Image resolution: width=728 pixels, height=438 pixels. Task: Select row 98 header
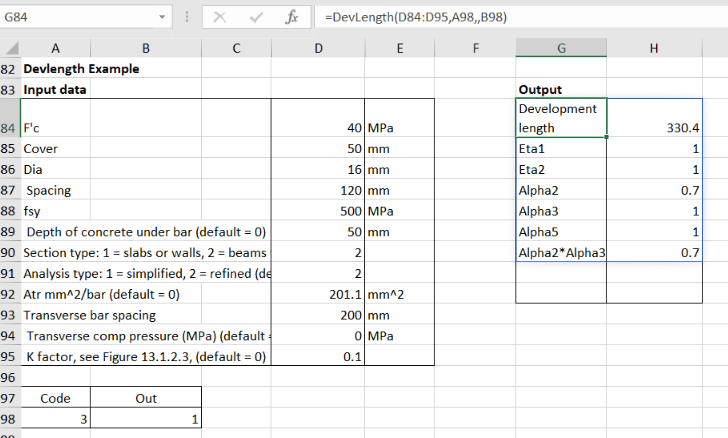9,416
